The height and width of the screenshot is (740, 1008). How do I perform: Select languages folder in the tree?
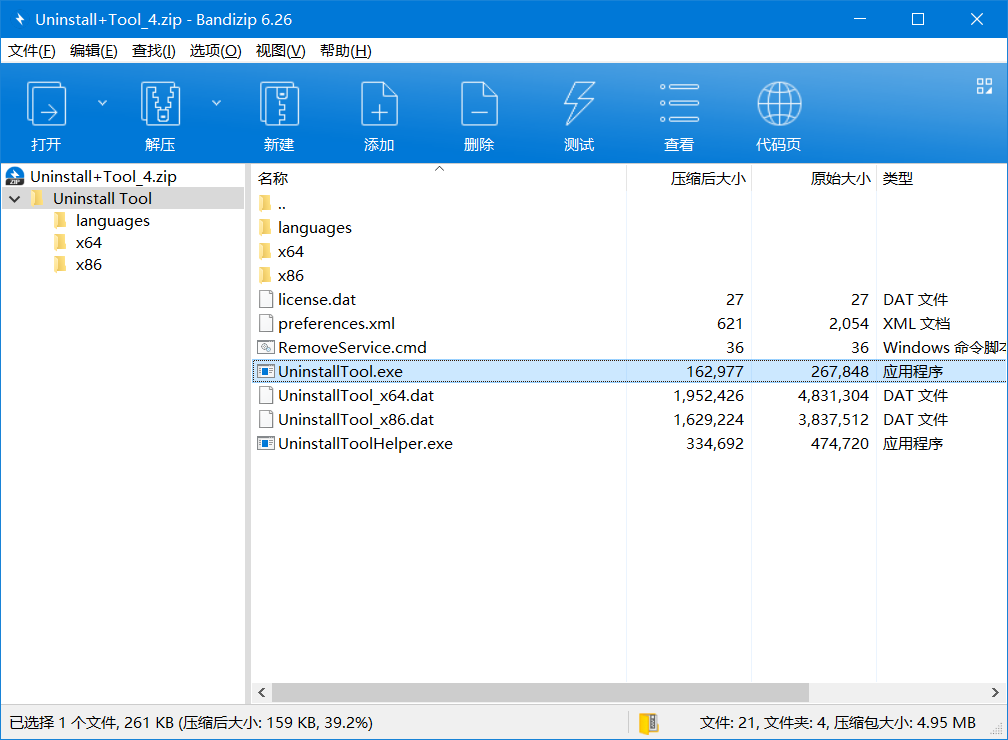[112, 221]
